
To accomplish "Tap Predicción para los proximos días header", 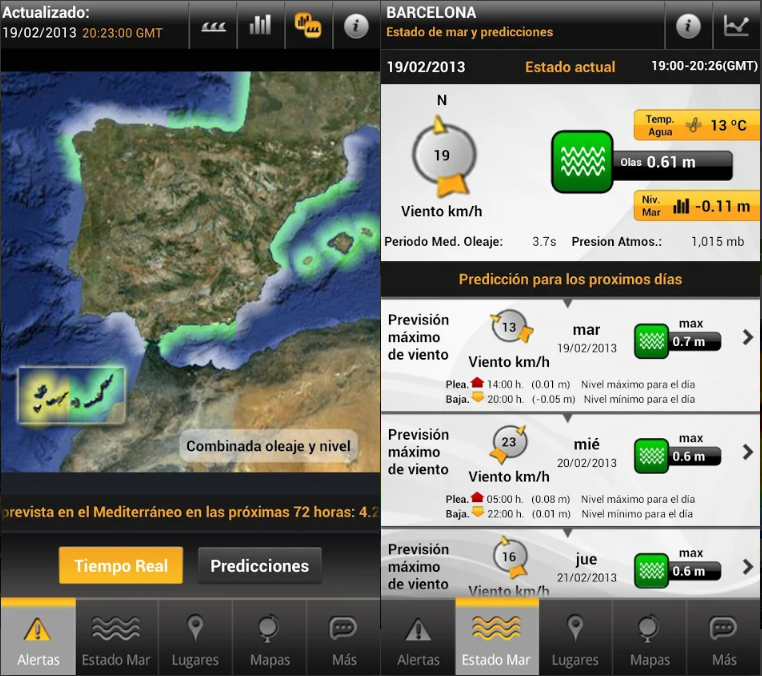I will (571, 279).
